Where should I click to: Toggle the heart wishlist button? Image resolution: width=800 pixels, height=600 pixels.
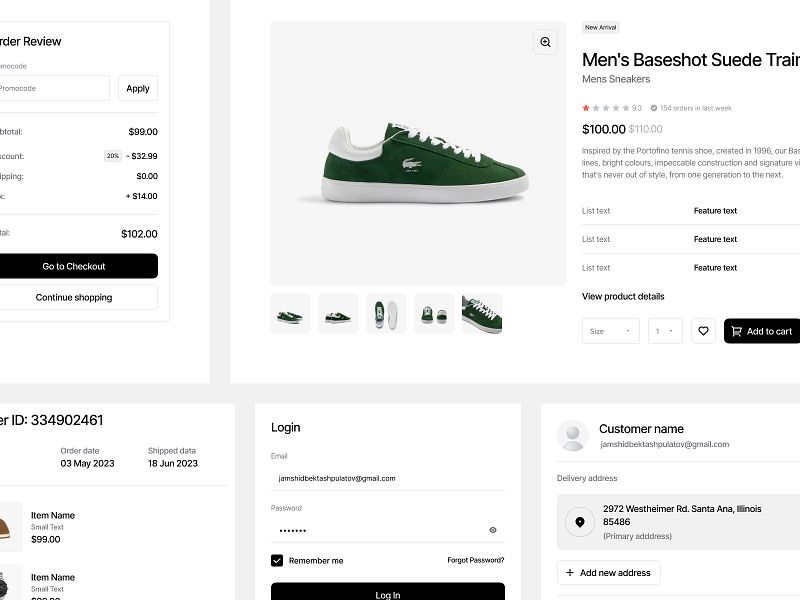click(703, 331)
